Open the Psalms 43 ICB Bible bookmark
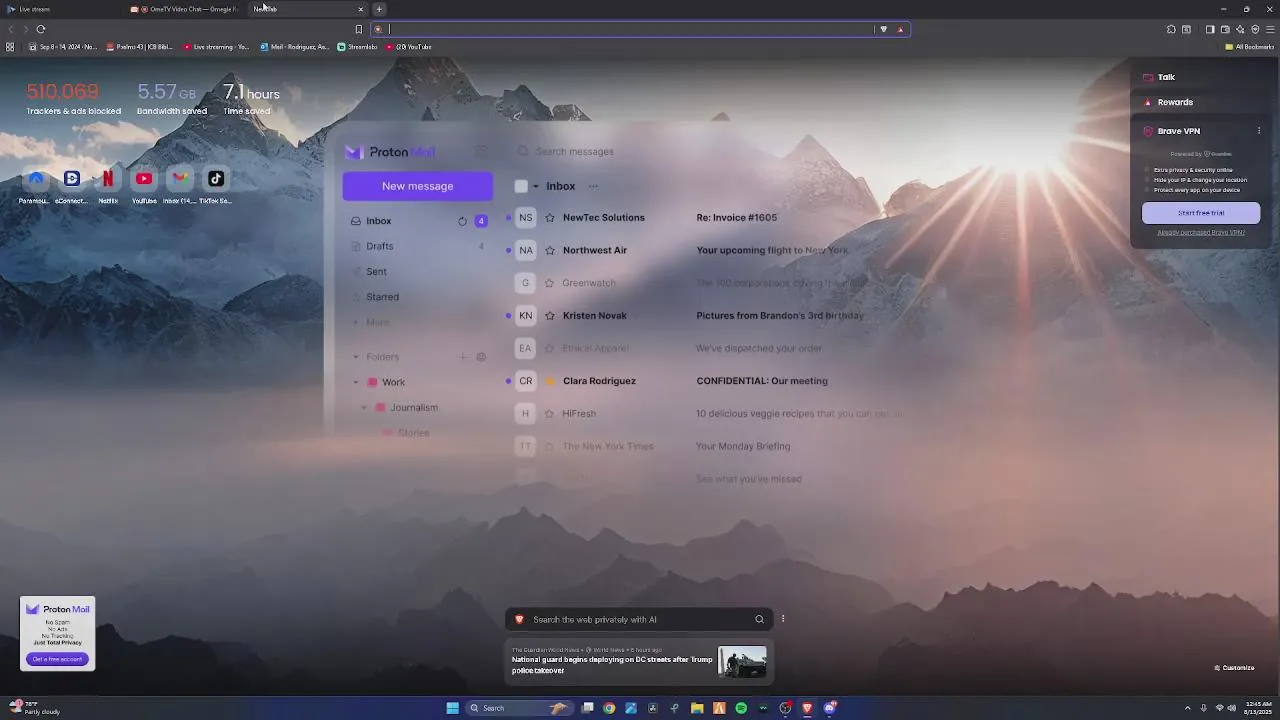1280x720 pixels. (140, 47)
